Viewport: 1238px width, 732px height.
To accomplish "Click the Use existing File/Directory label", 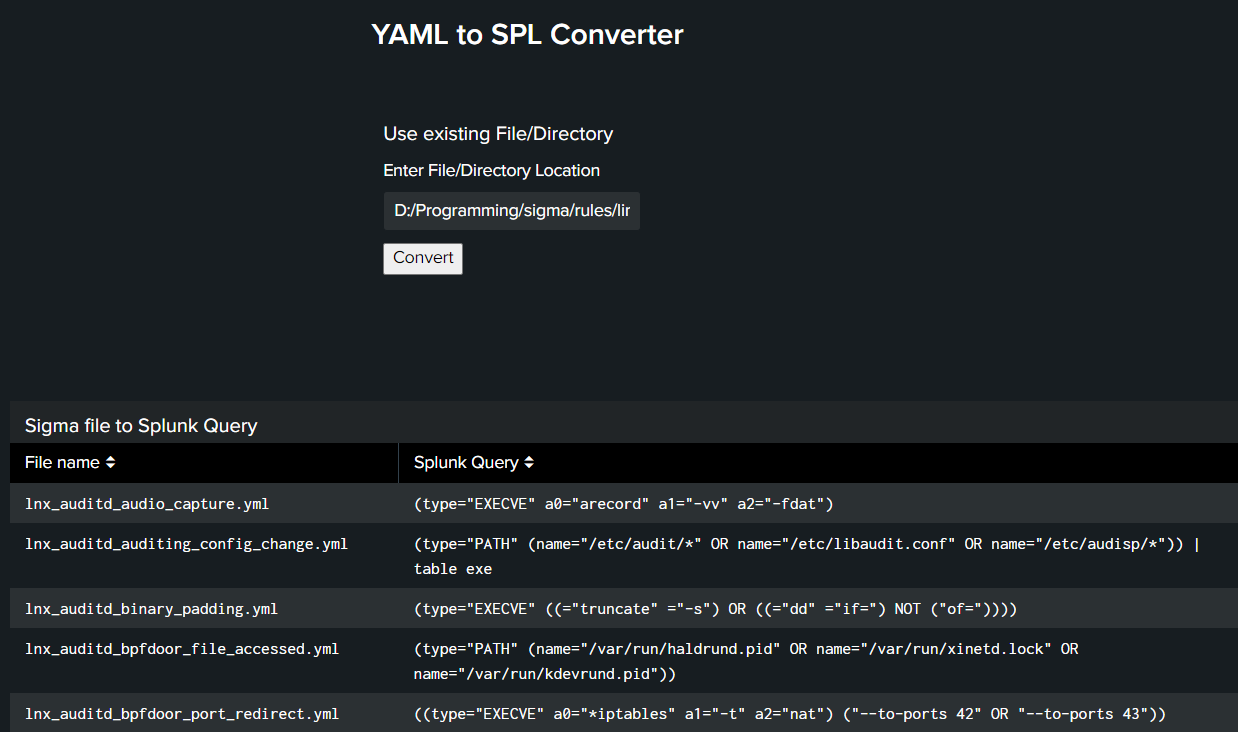I will tap(498, 134).
